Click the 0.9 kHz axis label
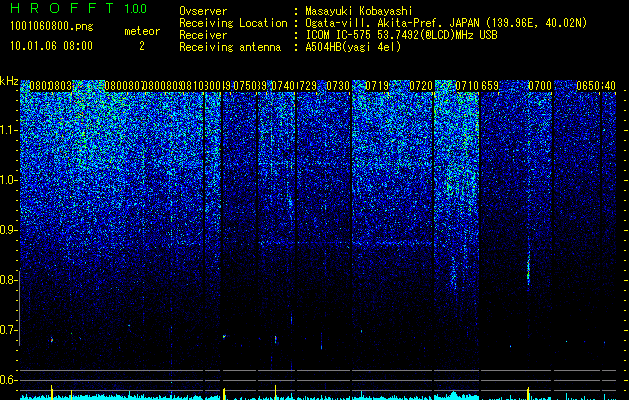629x400 pixels. [x=9, y=230]
